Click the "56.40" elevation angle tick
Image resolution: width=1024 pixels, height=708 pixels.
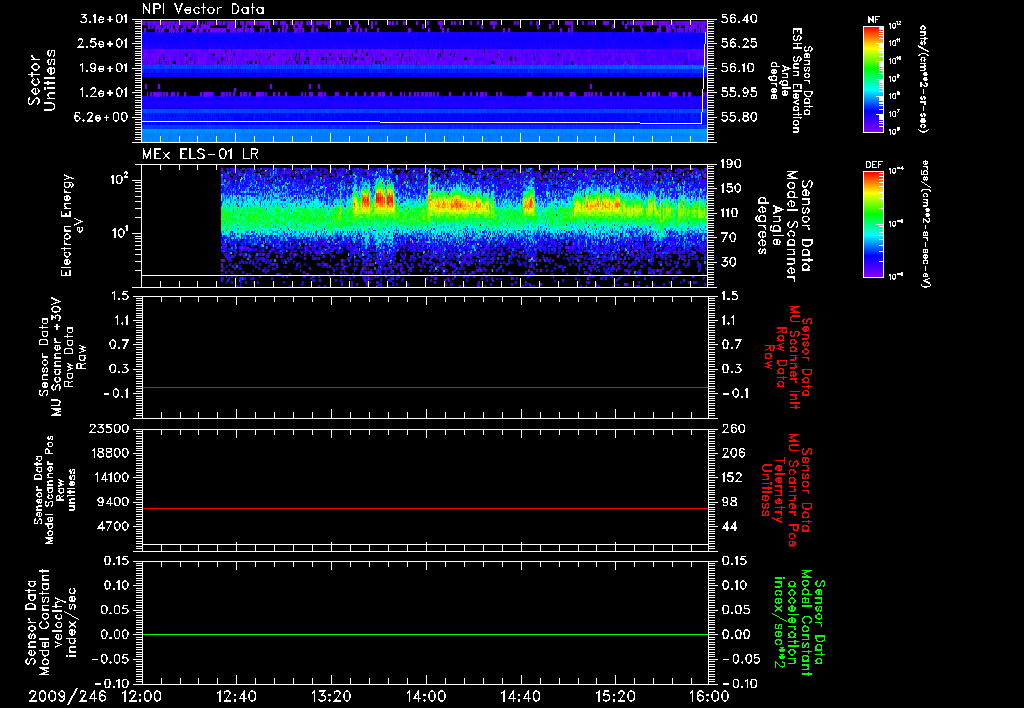[x=739, y=19]
